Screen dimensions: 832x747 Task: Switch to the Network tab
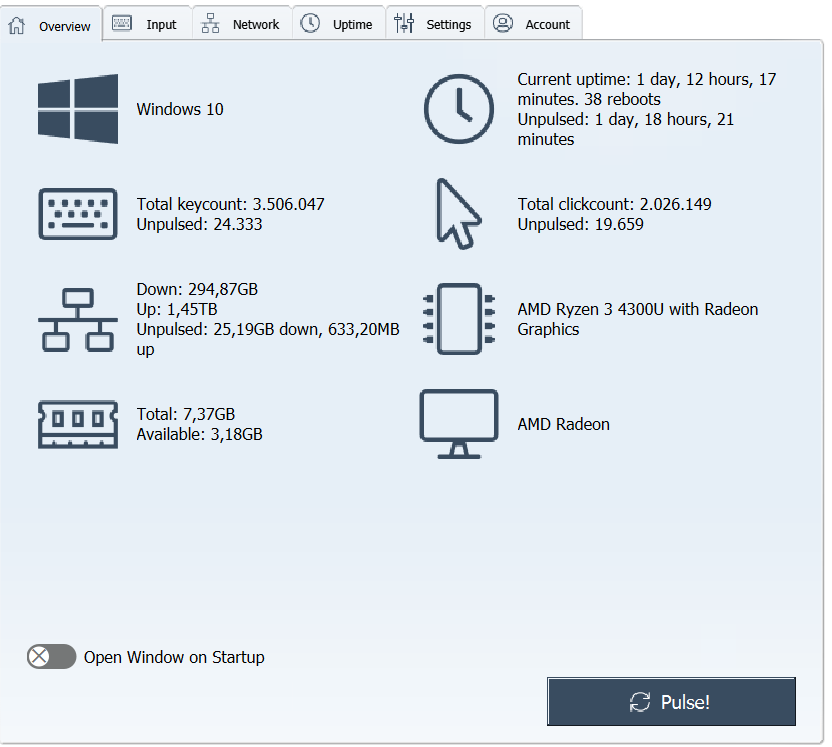241,23
